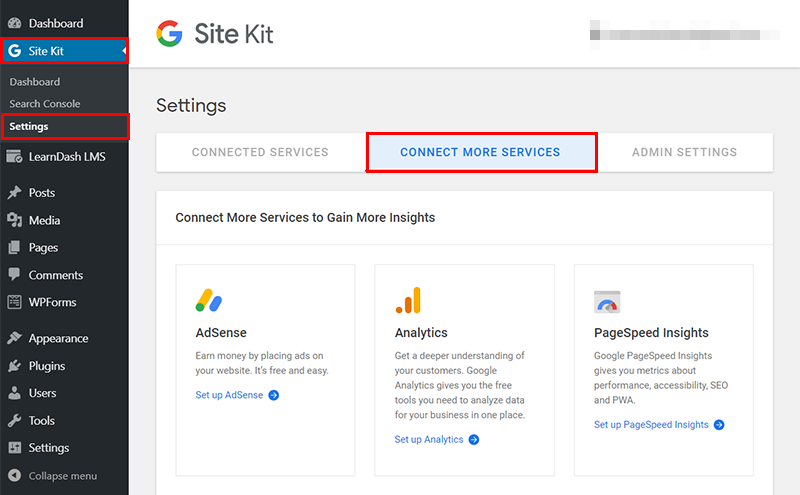Image resolution: width=800 pixels, height=495 pixels.
Task: Go to WPForms in the sidebar
Action: 52,302
